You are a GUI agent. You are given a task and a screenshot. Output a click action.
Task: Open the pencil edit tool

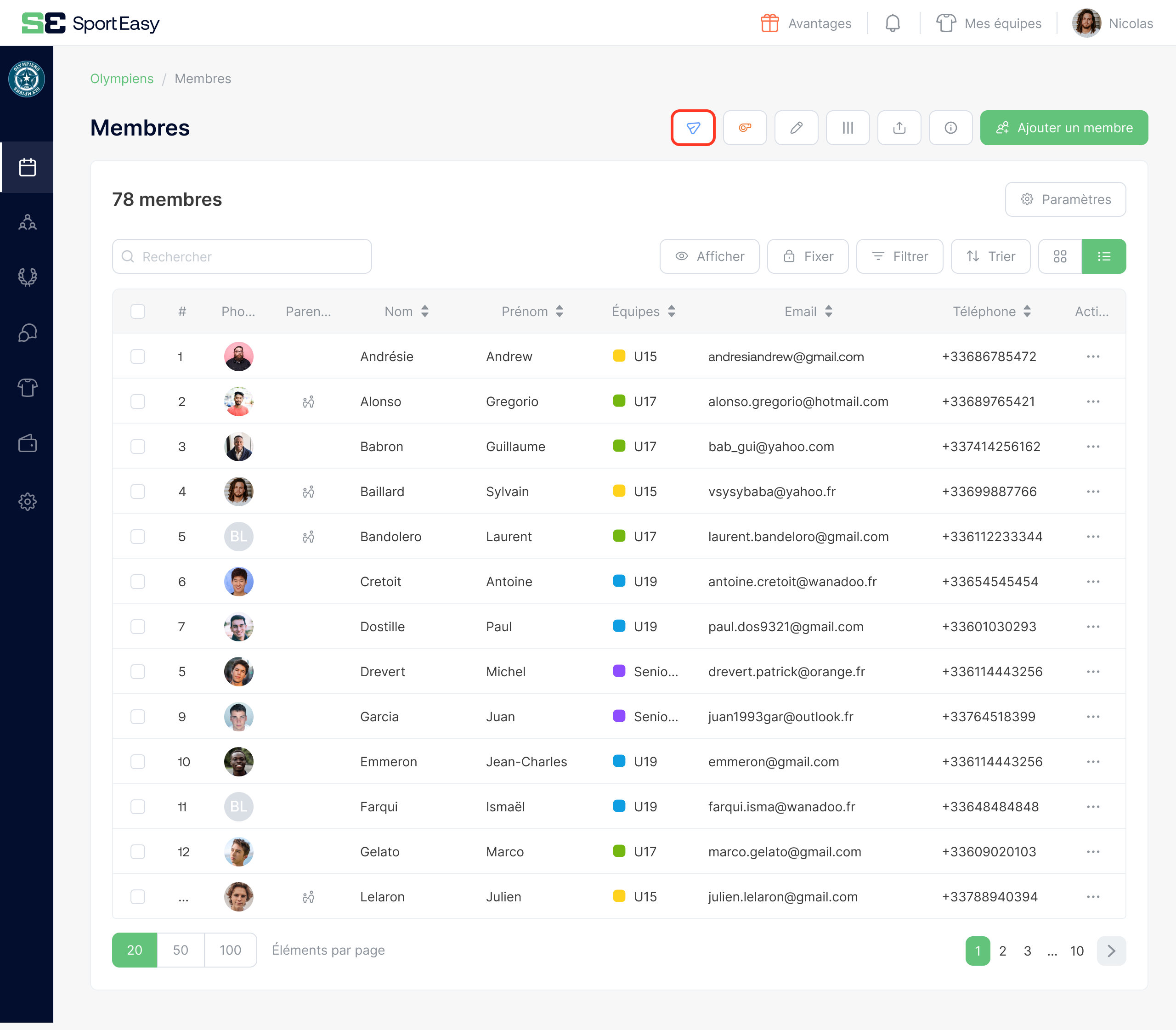[796, 128]
